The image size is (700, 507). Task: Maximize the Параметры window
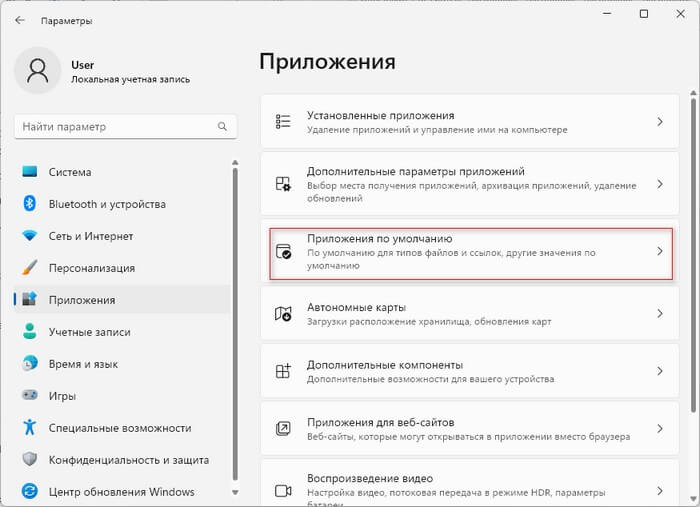(644, 14)
